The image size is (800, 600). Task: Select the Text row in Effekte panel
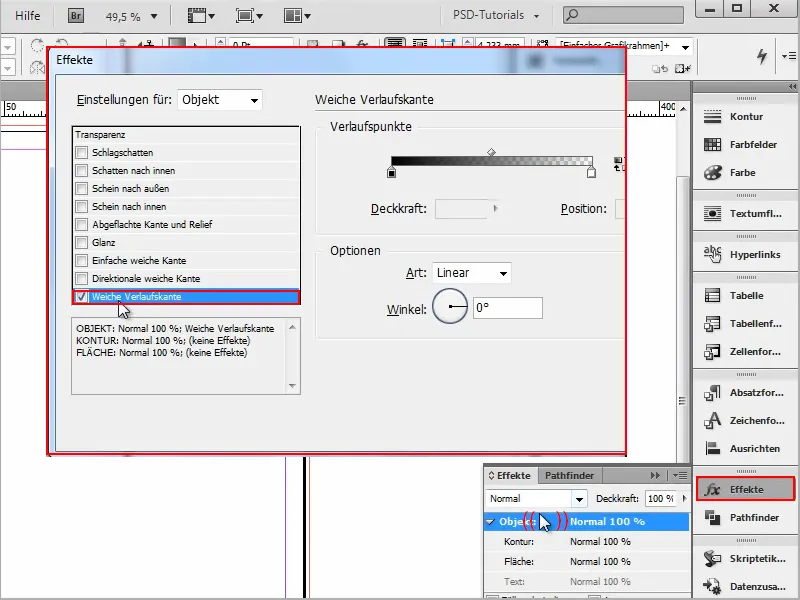tap(587, 582)
